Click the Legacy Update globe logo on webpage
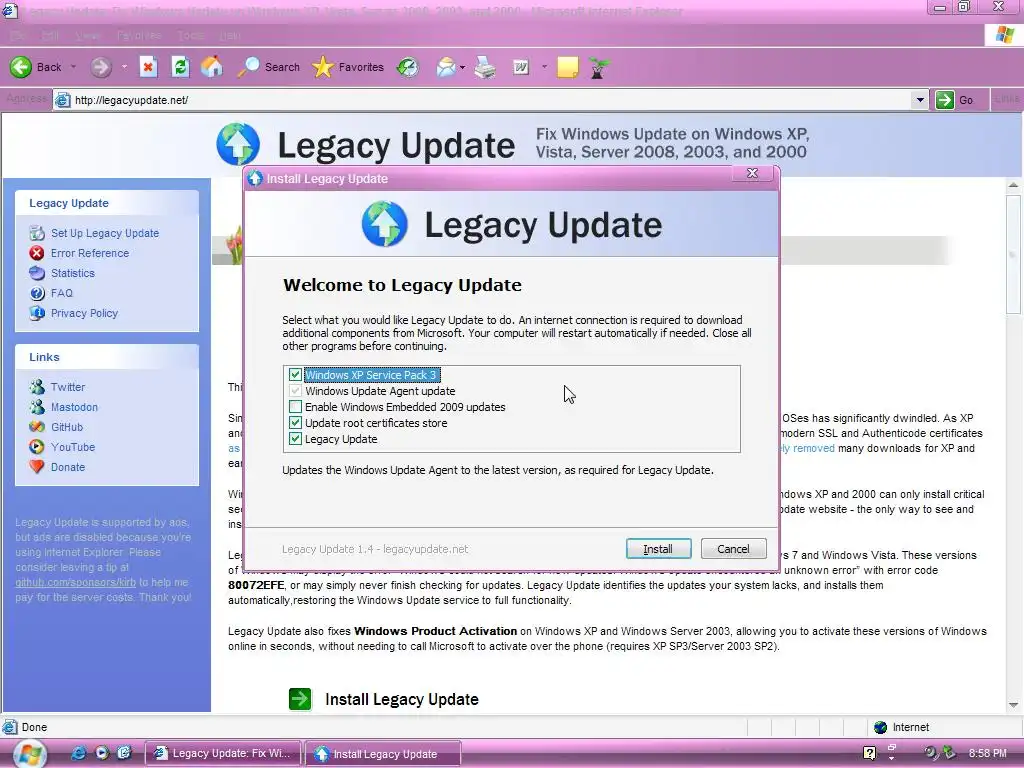Viewport: 1024px width, 768px height. click(238, 144)
